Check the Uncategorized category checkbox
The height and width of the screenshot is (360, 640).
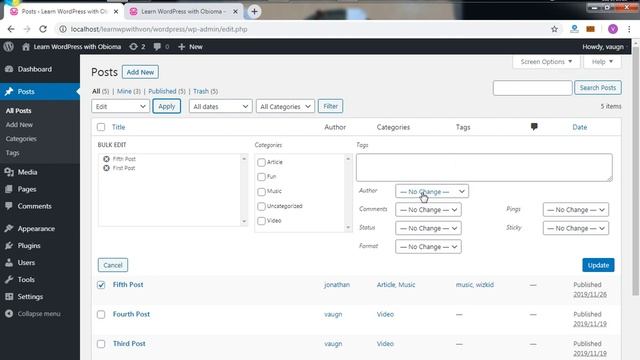point(261,206)
